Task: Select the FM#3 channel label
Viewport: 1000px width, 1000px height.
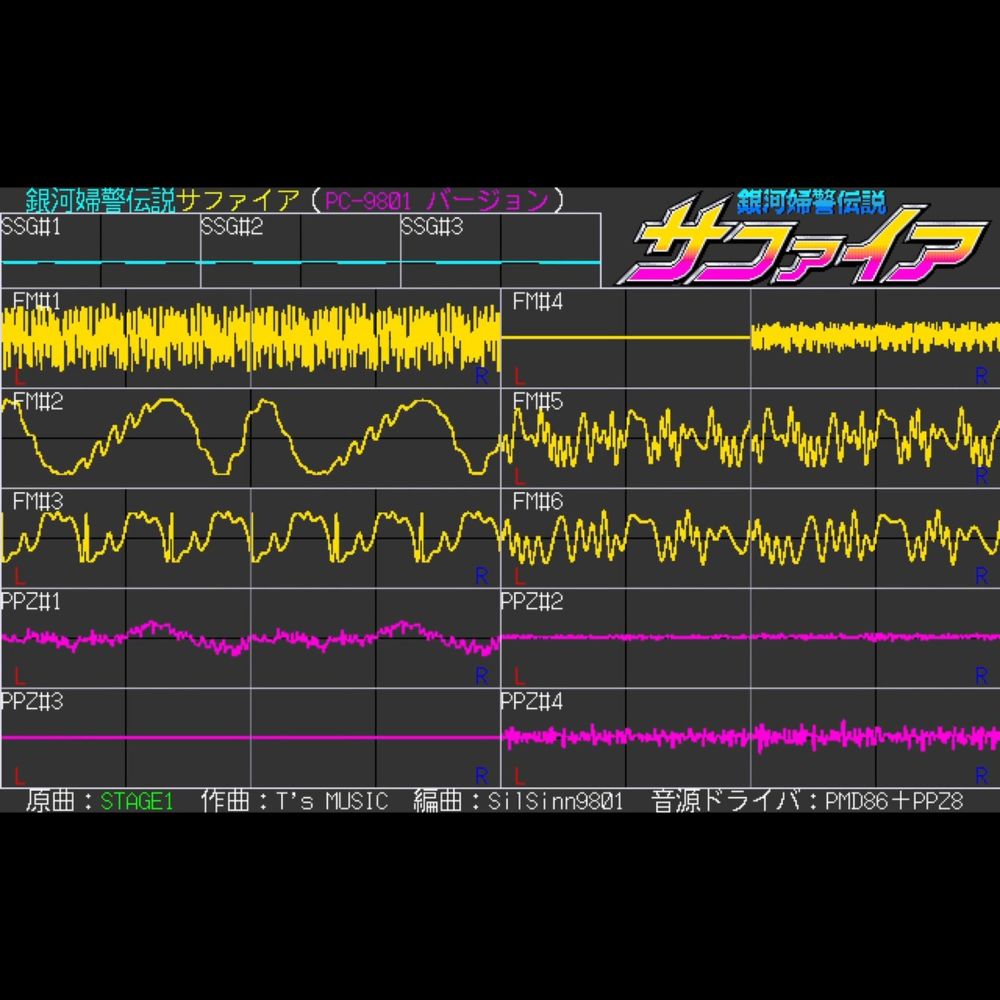Action: pos(38,501)
